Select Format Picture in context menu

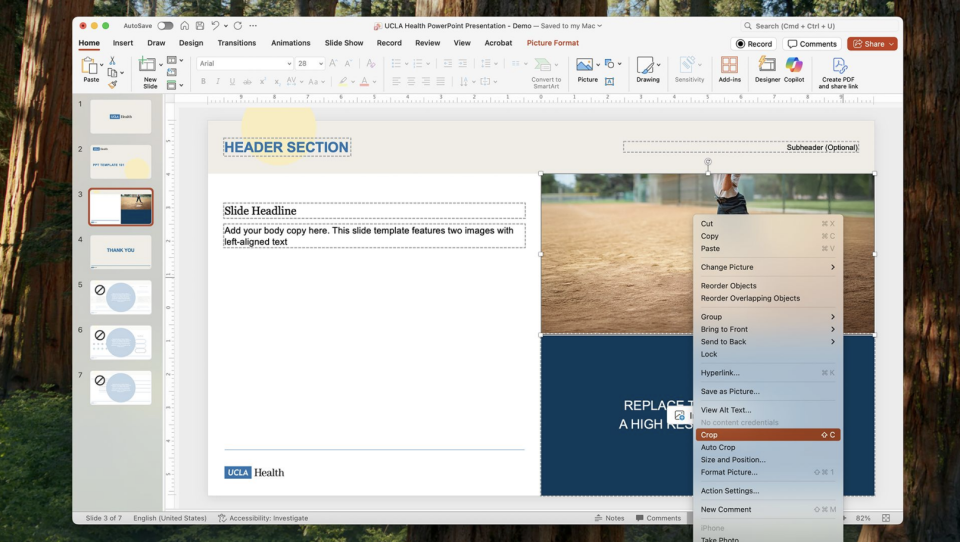768,472
